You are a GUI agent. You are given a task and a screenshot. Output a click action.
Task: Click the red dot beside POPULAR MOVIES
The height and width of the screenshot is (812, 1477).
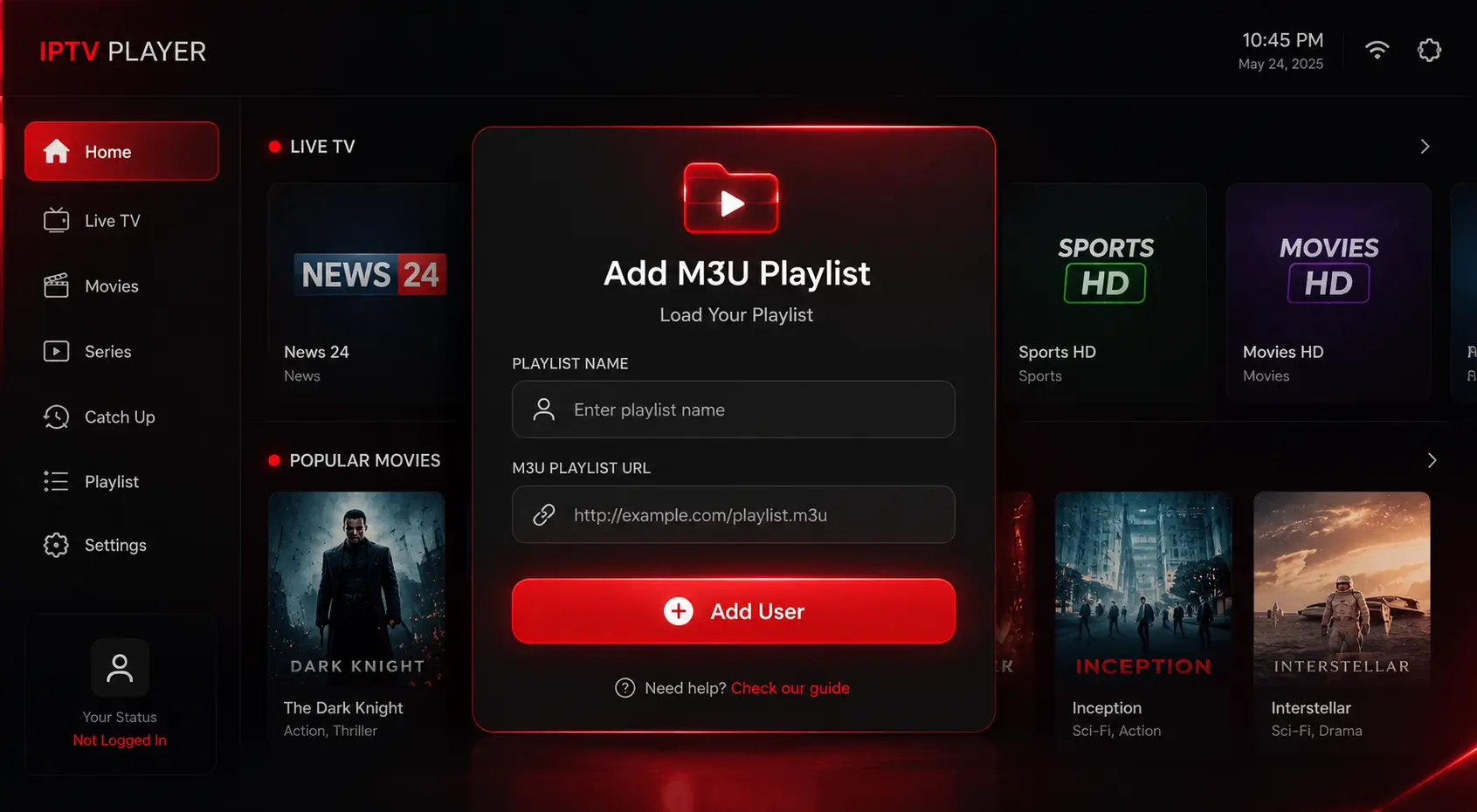point(274,460)
